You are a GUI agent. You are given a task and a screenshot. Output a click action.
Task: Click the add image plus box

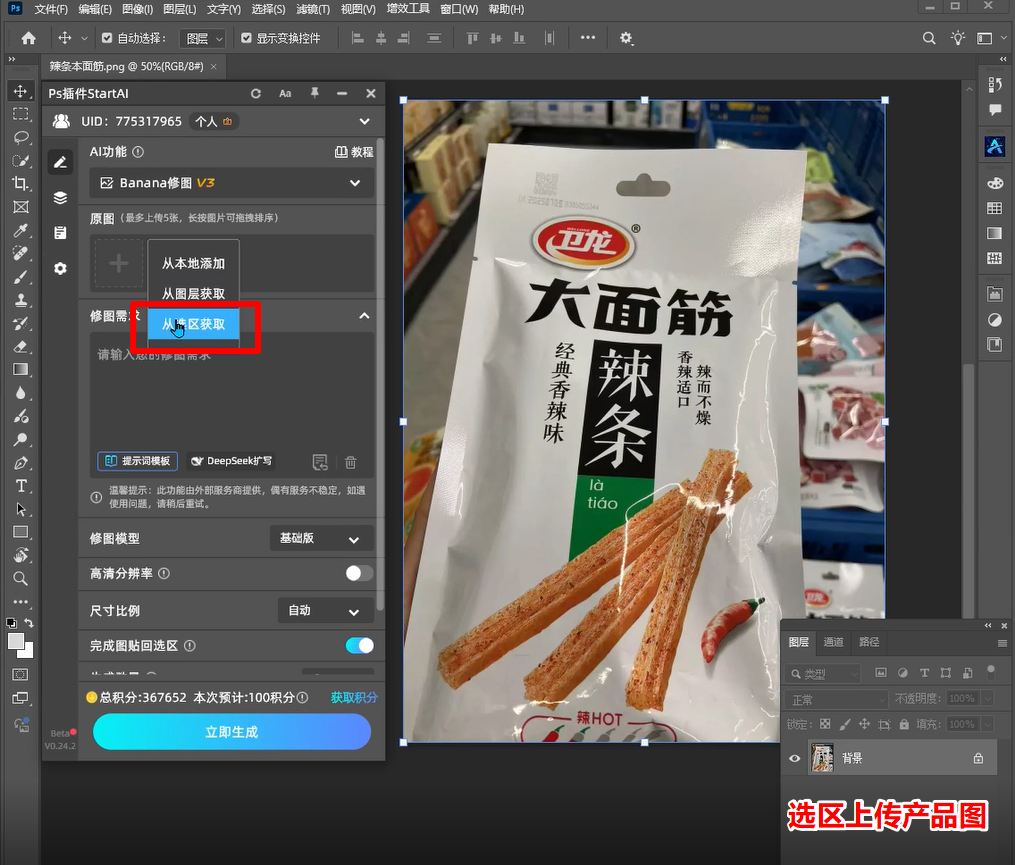[118, 264]
